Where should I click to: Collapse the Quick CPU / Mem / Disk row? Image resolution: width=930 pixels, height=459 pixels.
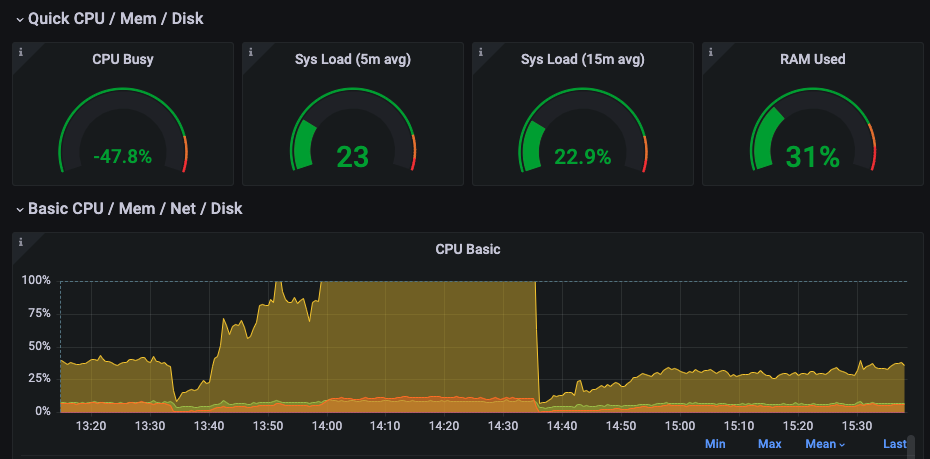click(110, 19)
